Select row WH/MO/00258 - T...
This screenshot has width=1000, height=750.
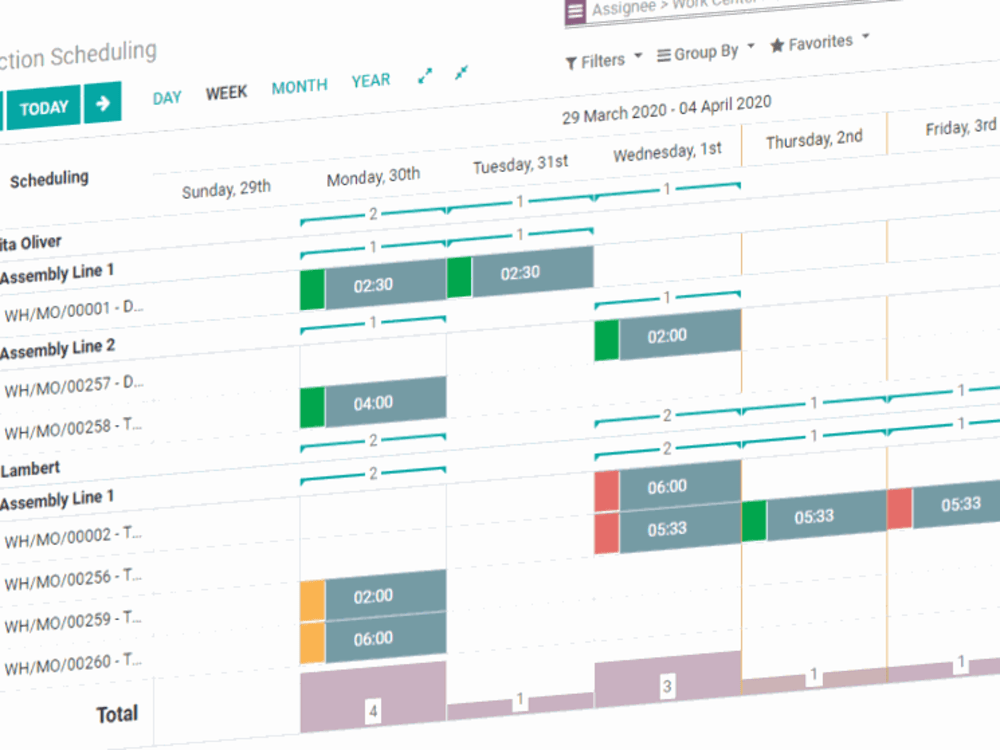73,427
